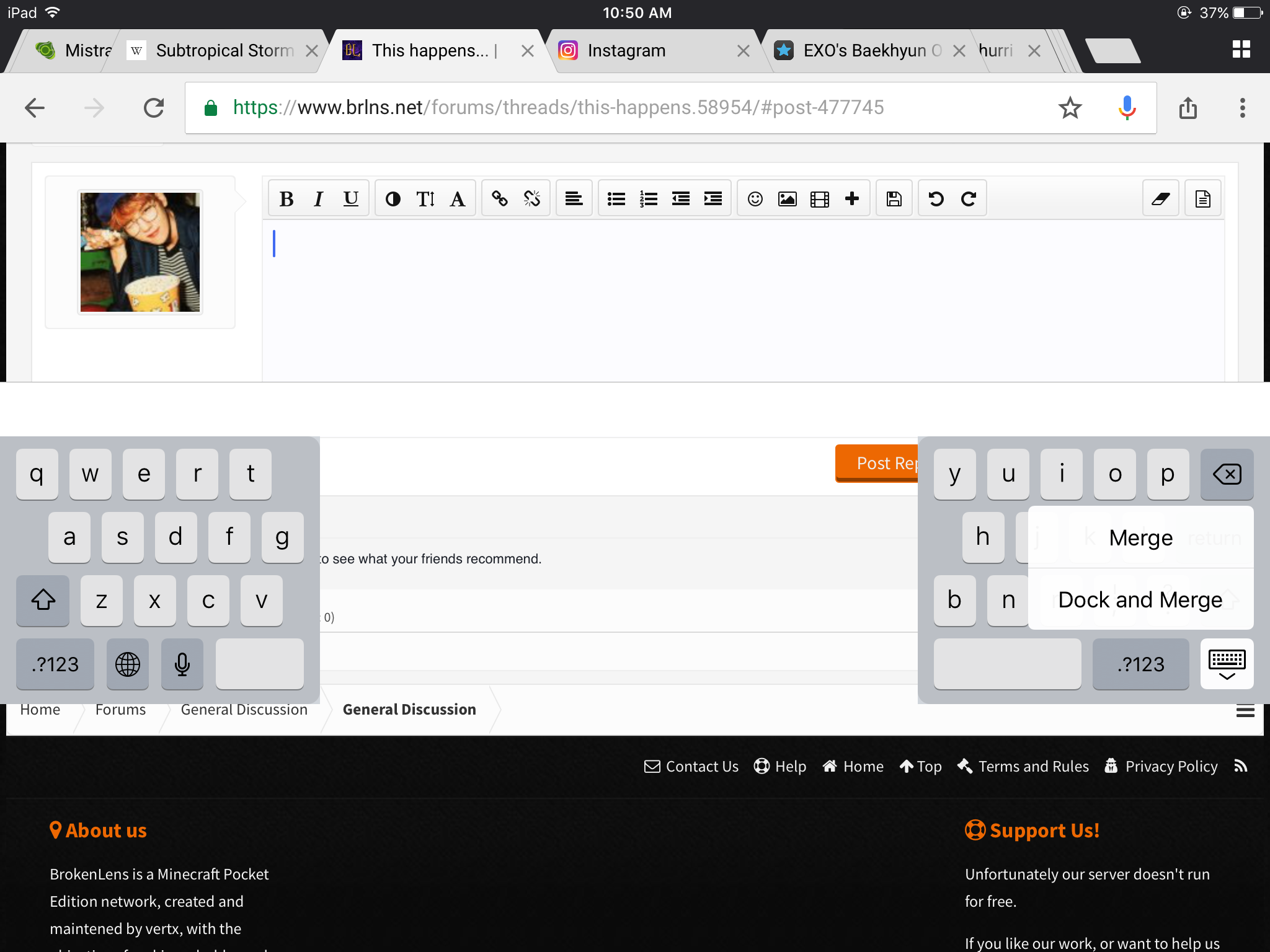Start voice search microphone in address bar
Viewport: 1270px width, 952px height.
click(x=1127, y=108)
